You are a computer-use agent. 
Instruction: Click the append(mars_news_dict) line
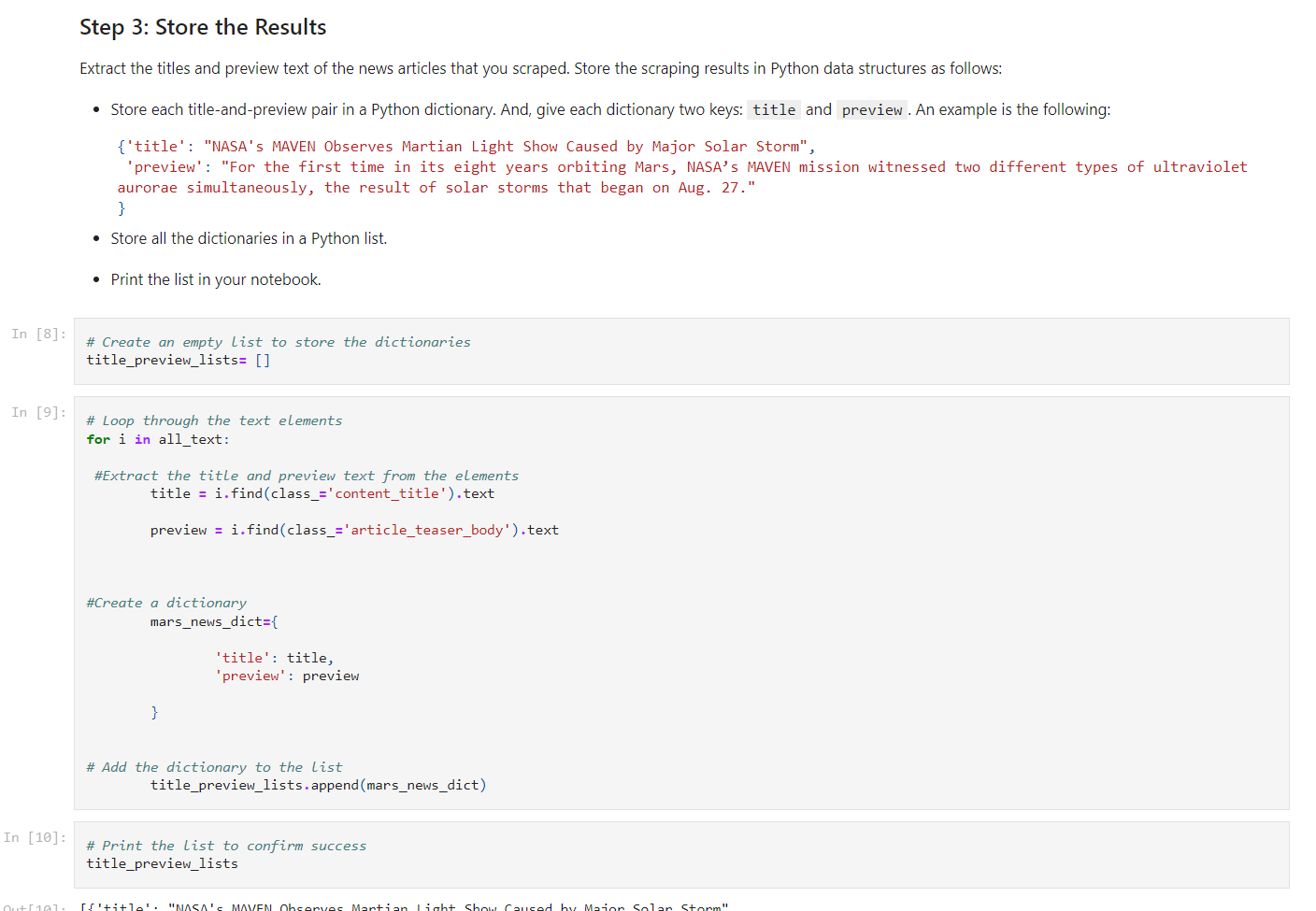tap(318, 785)
